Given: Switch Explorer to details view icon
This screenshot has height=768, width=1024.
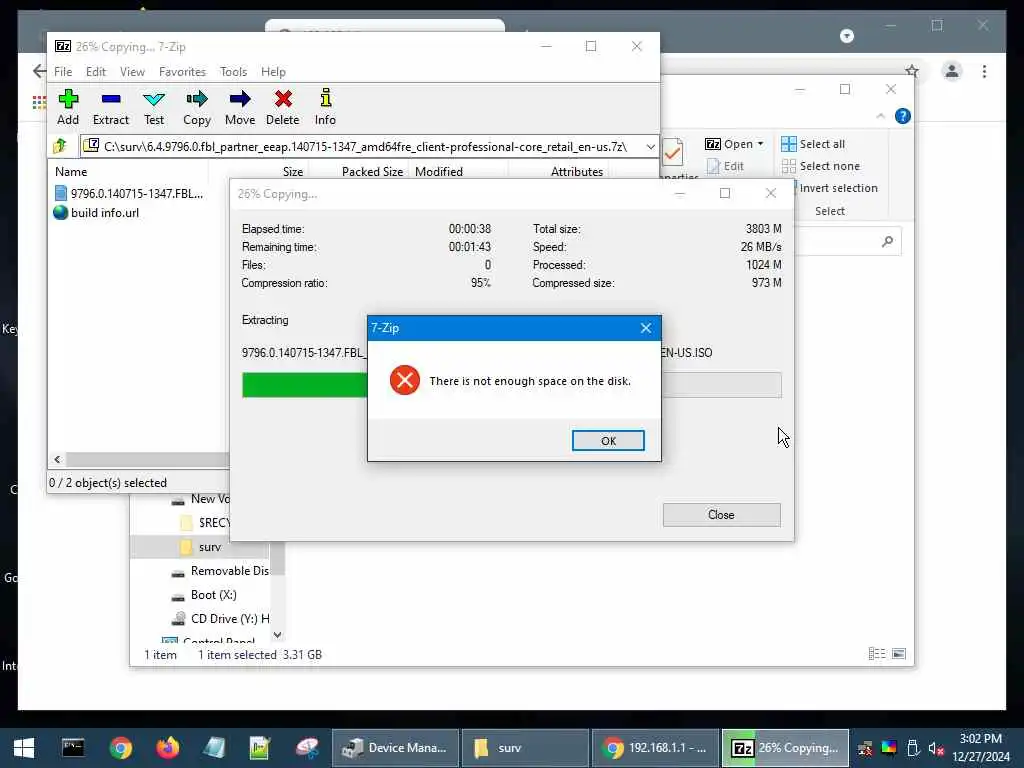Looking at the screenshot, I should (877, 654).
